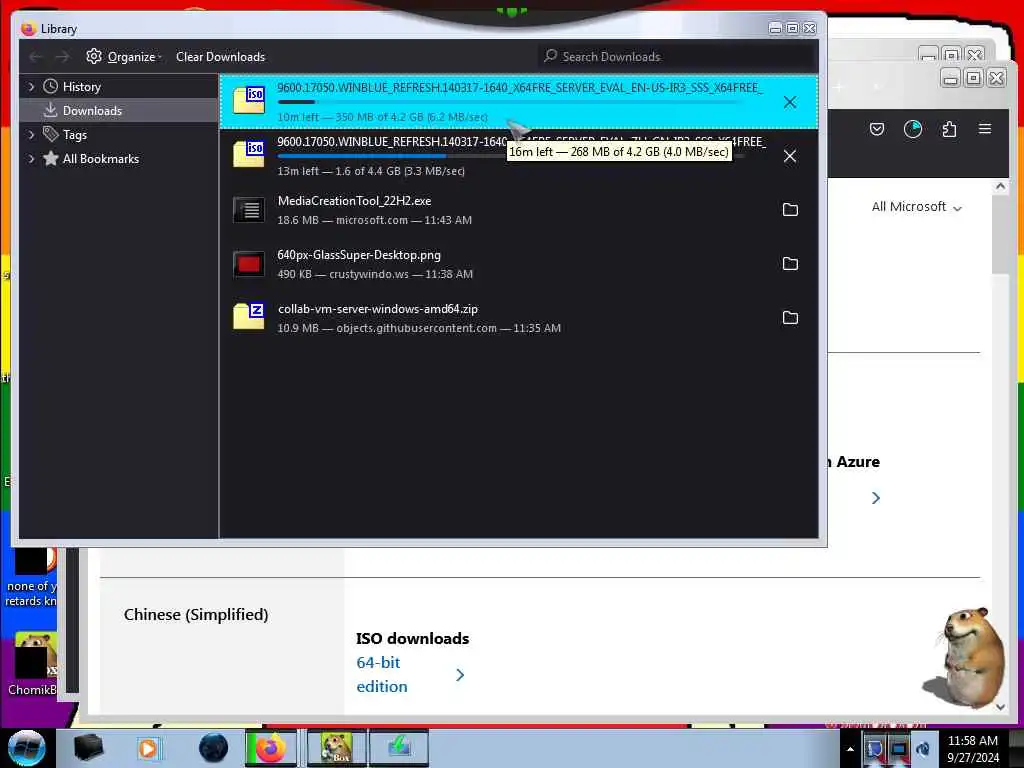Viewport: 1024px width, 768px height.
Task: Open the All Microsoft dropdown
Action: 916,207
